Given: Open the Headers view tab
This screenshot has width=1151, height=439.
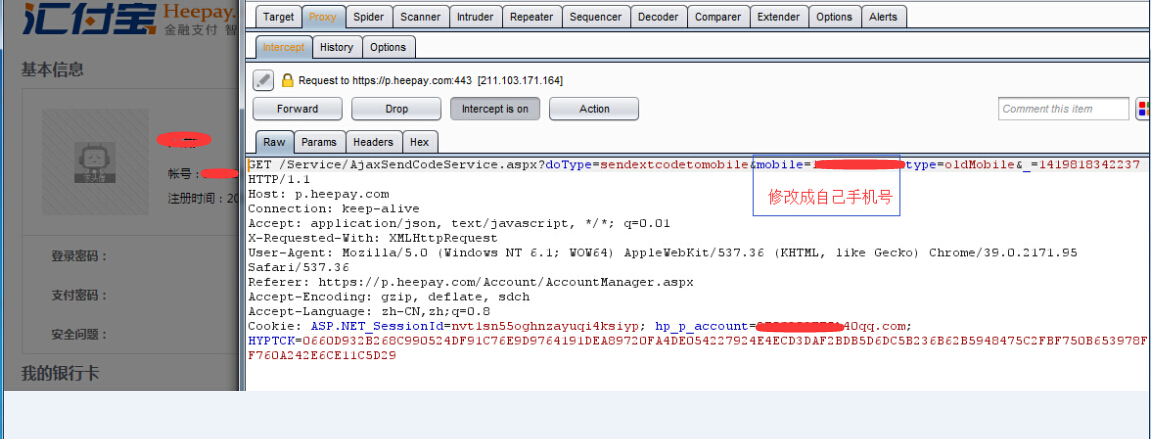Looking at the screenshot, I should point(373,142).
